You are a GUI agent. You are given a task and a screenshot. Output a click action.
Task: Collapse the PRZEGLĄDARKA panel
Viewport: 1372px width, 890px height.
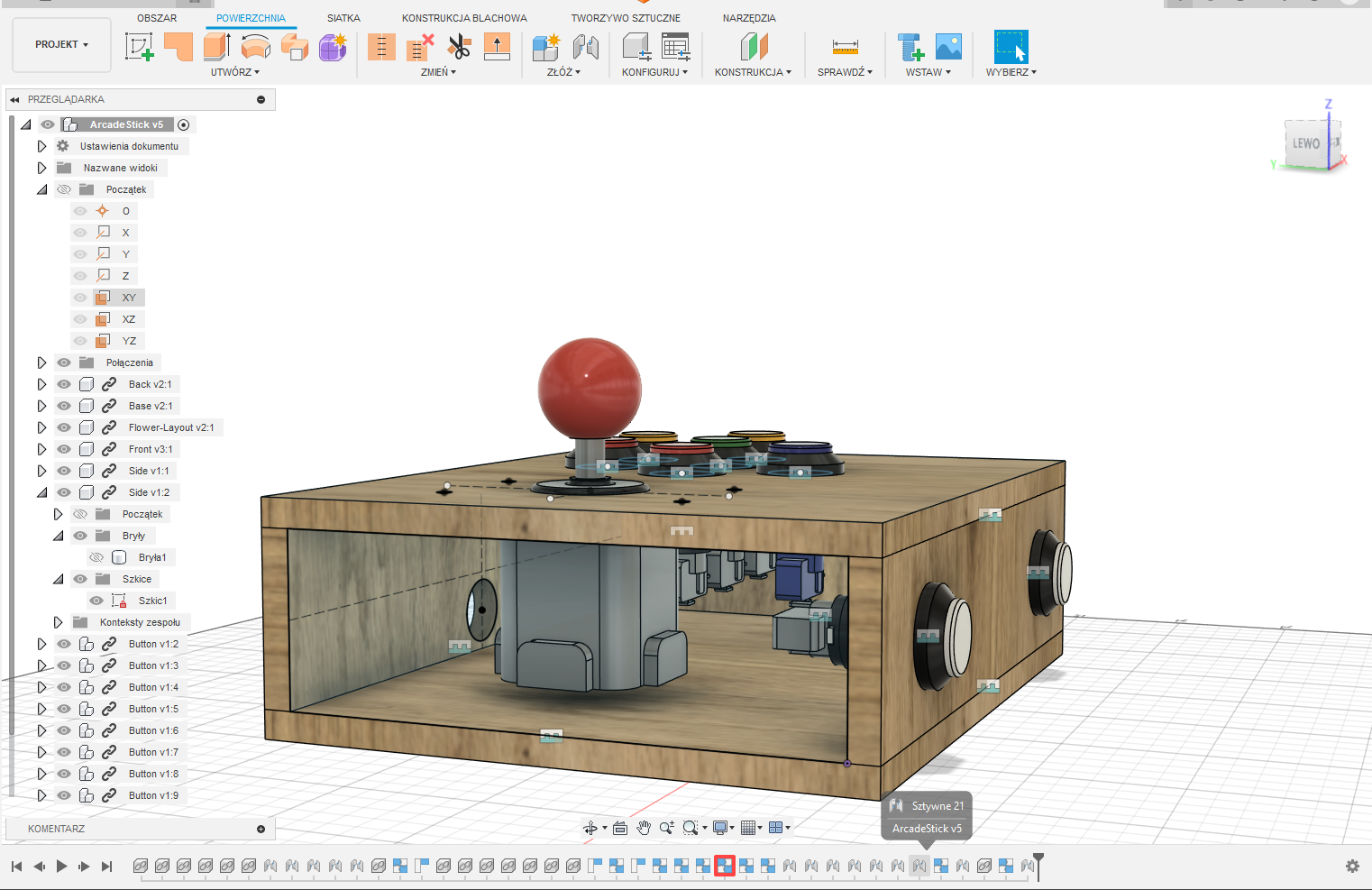(14, 99)
